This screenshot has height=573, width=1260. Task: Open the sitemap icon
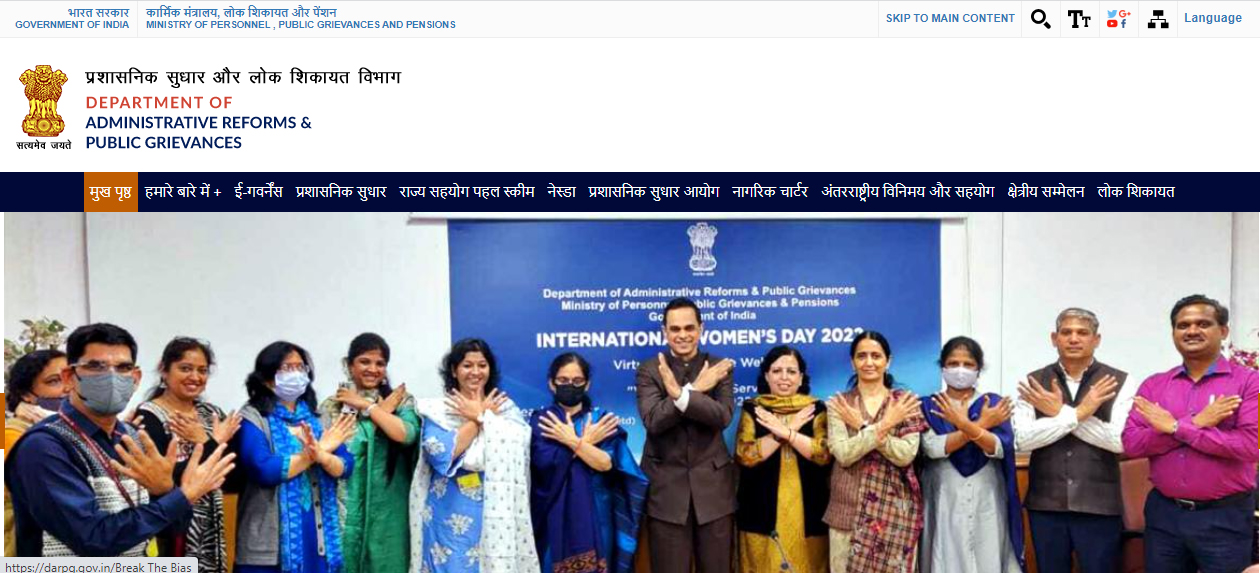[1158, 19]
